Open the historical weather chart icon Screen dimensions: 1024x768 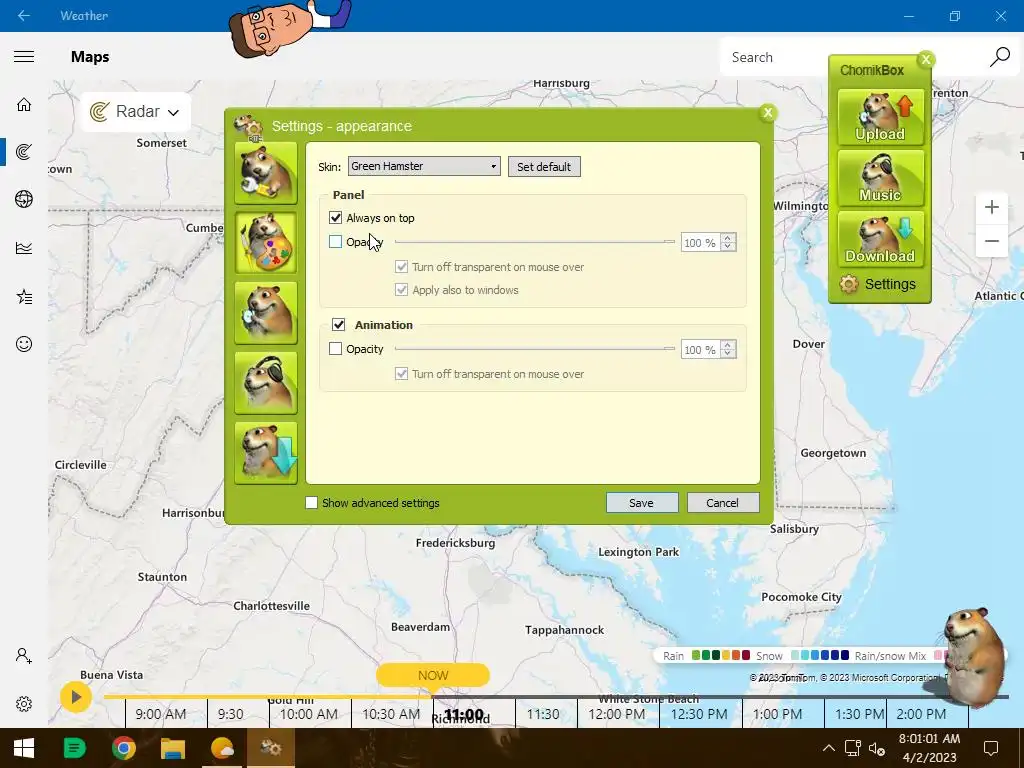coord(24,248)
